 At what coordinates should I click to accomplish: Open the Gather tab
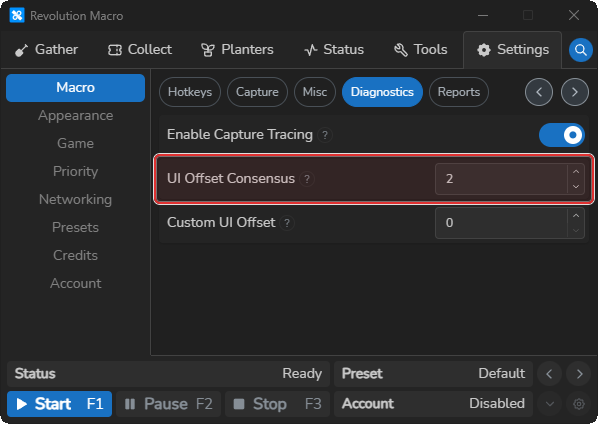46,50
